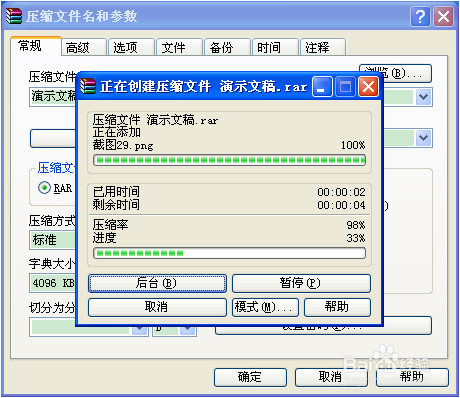
Task: Switch to the 注释 tab
Action: coord(323,47)
